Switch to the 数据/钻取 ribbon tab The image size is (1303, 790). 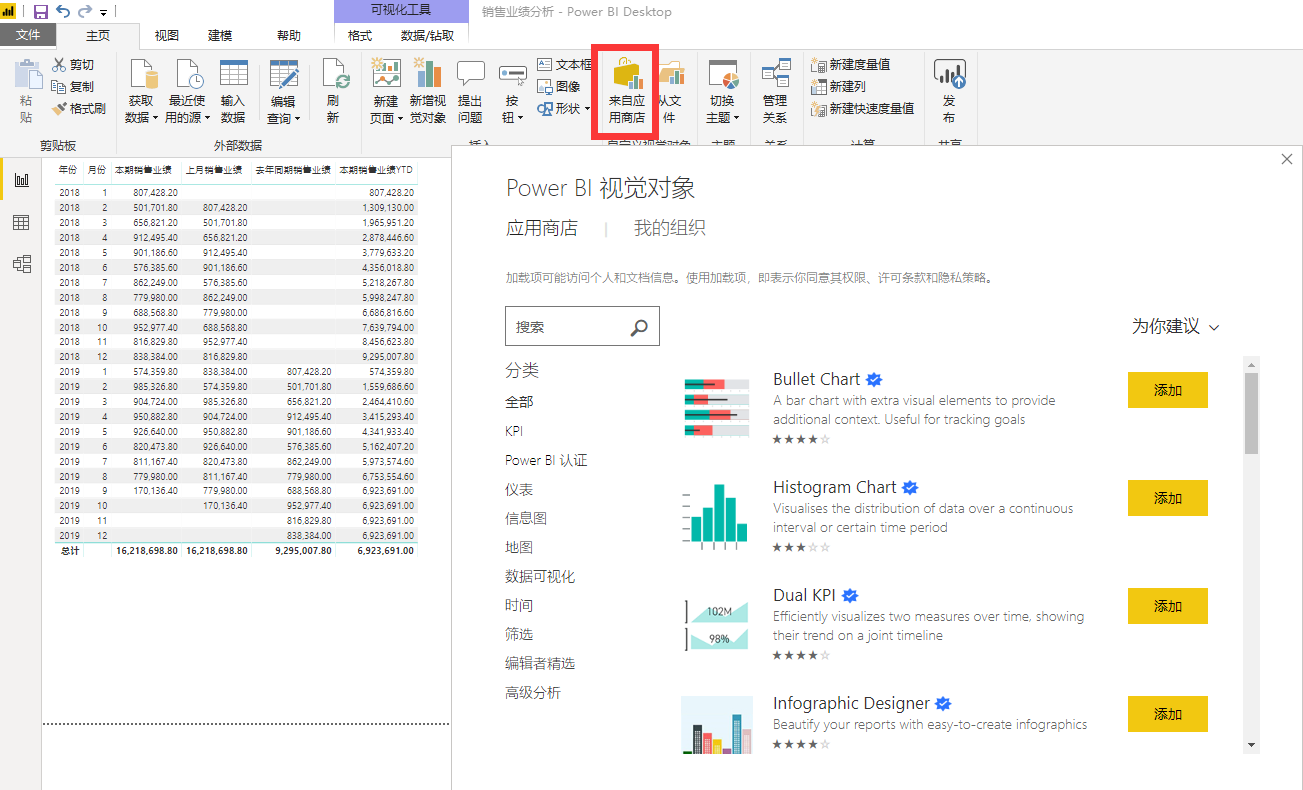point(427,35)
